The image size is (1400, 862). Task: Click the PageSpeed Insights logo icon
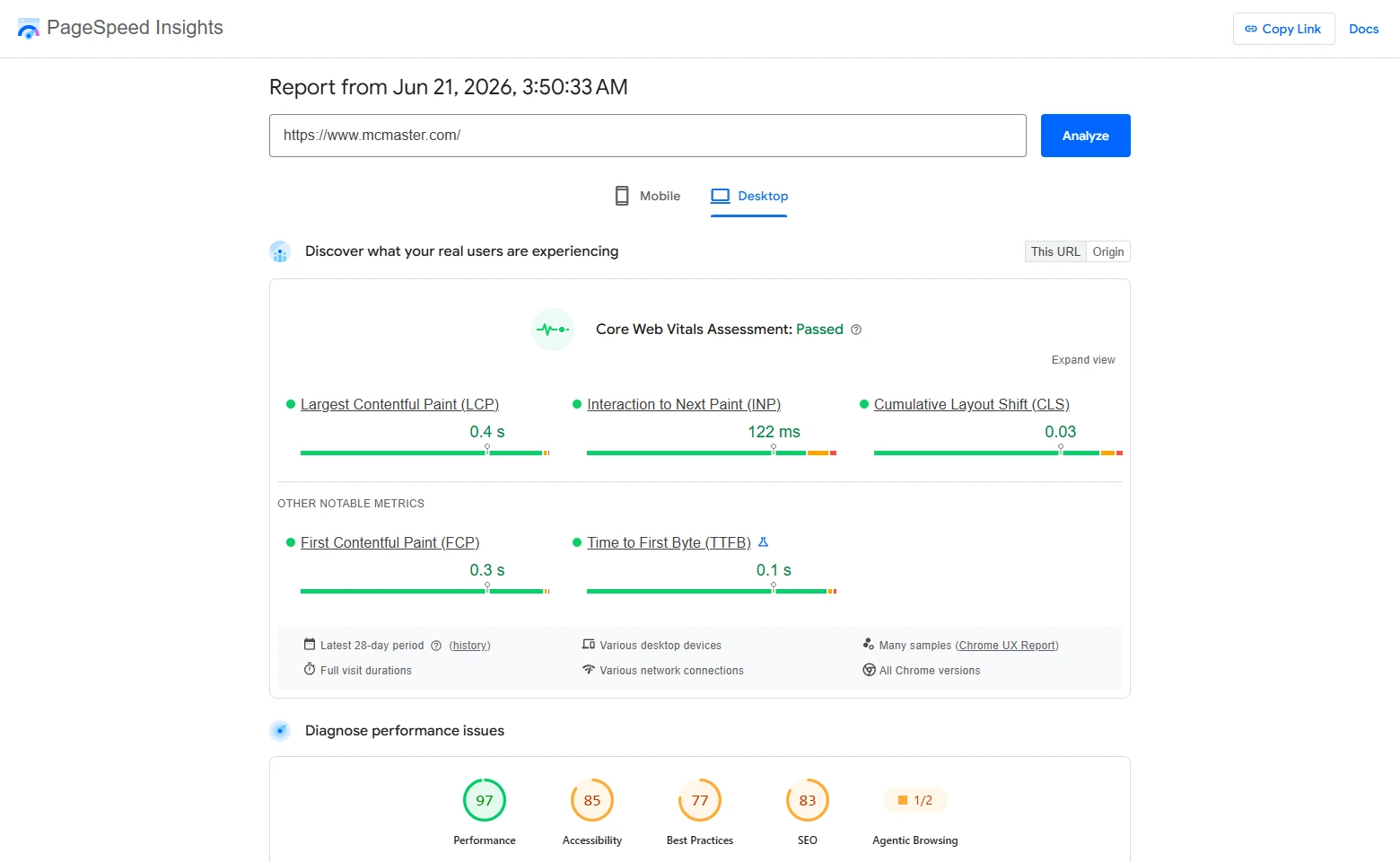tap(29, 29)
